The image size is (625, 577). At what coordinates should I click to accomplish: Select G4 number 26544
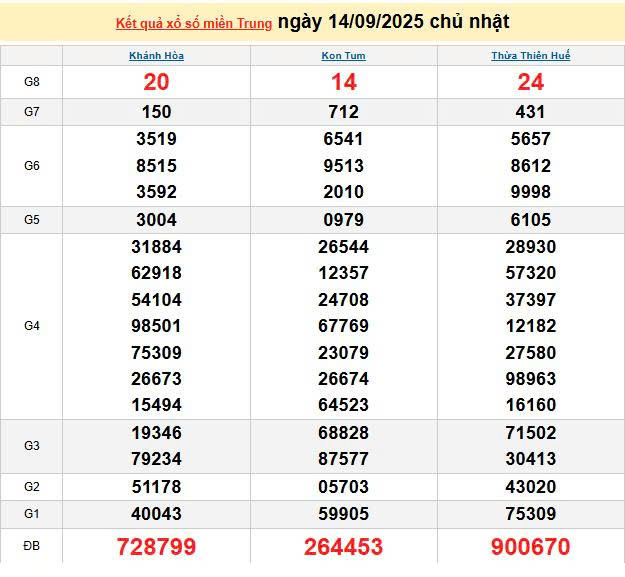(x=344, y=247)
